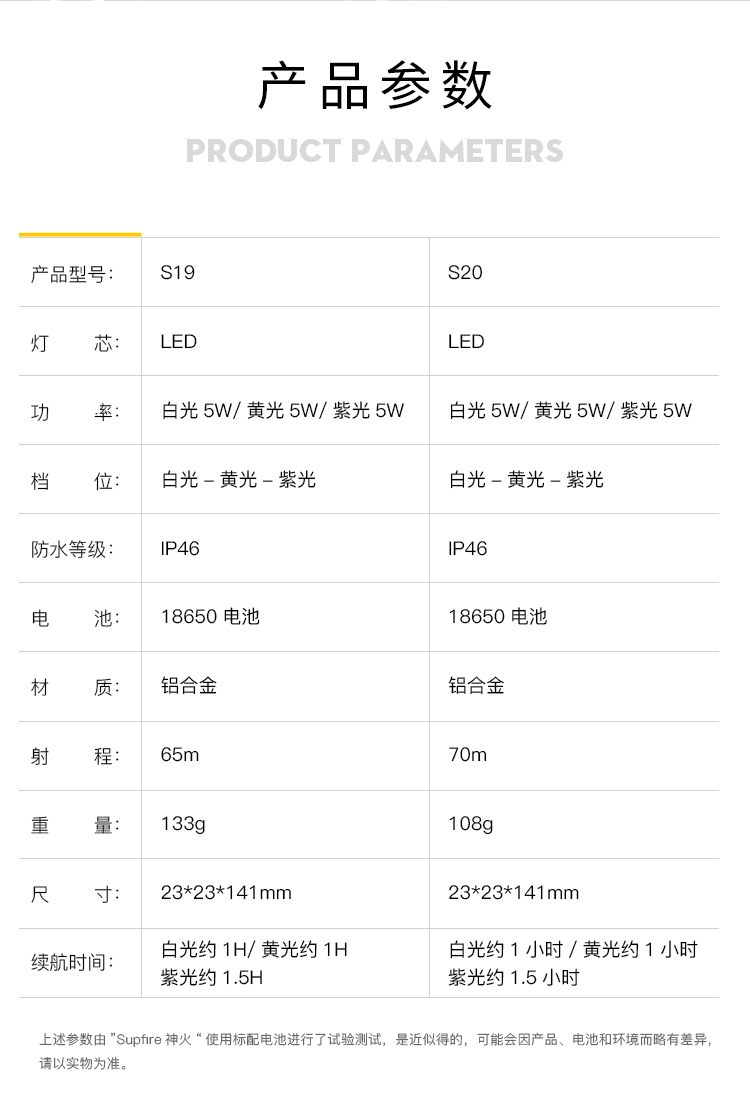Screen dimensions: 750x1109
Task: Click the 续航时间 row label
Action: pyautogui.click(x=72, y=963)
